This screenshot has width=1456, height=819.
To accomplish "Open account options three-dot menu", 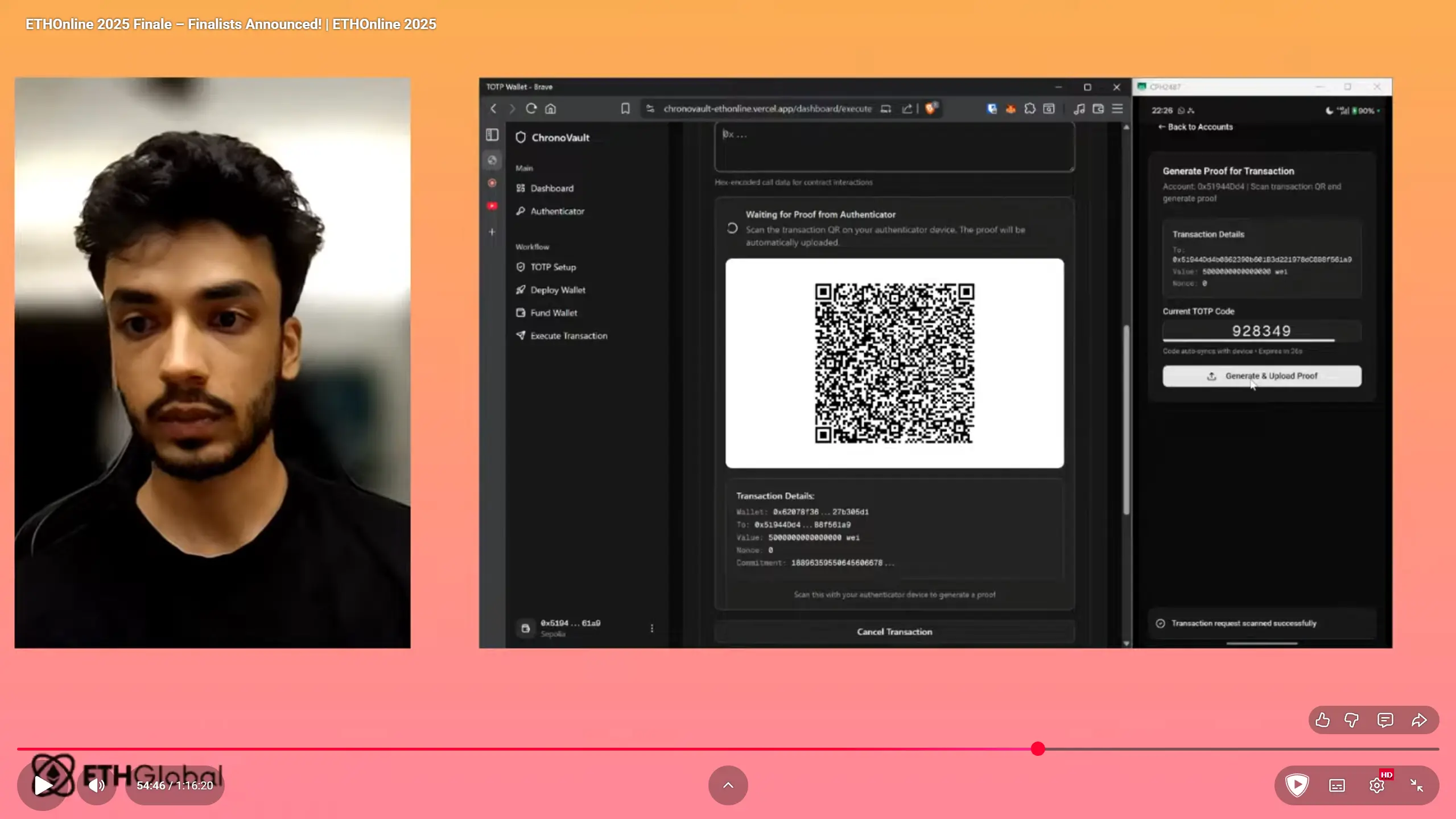I will click(x=651, y=628).
